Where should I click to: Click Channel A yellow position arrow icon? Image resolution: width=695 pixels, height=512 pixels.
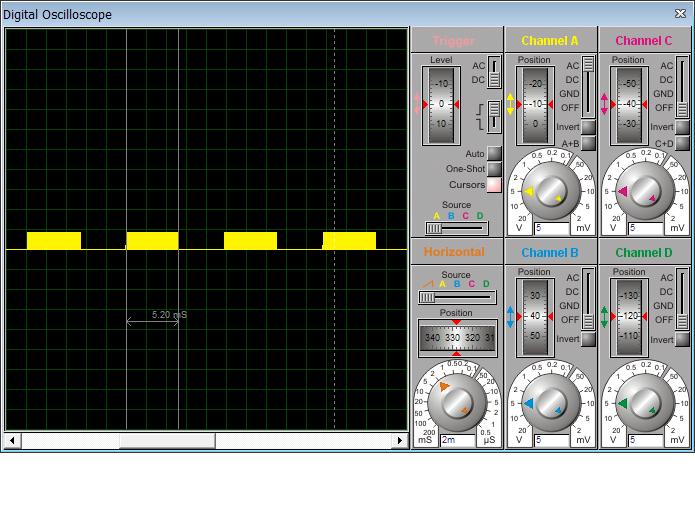coord(511,104)
